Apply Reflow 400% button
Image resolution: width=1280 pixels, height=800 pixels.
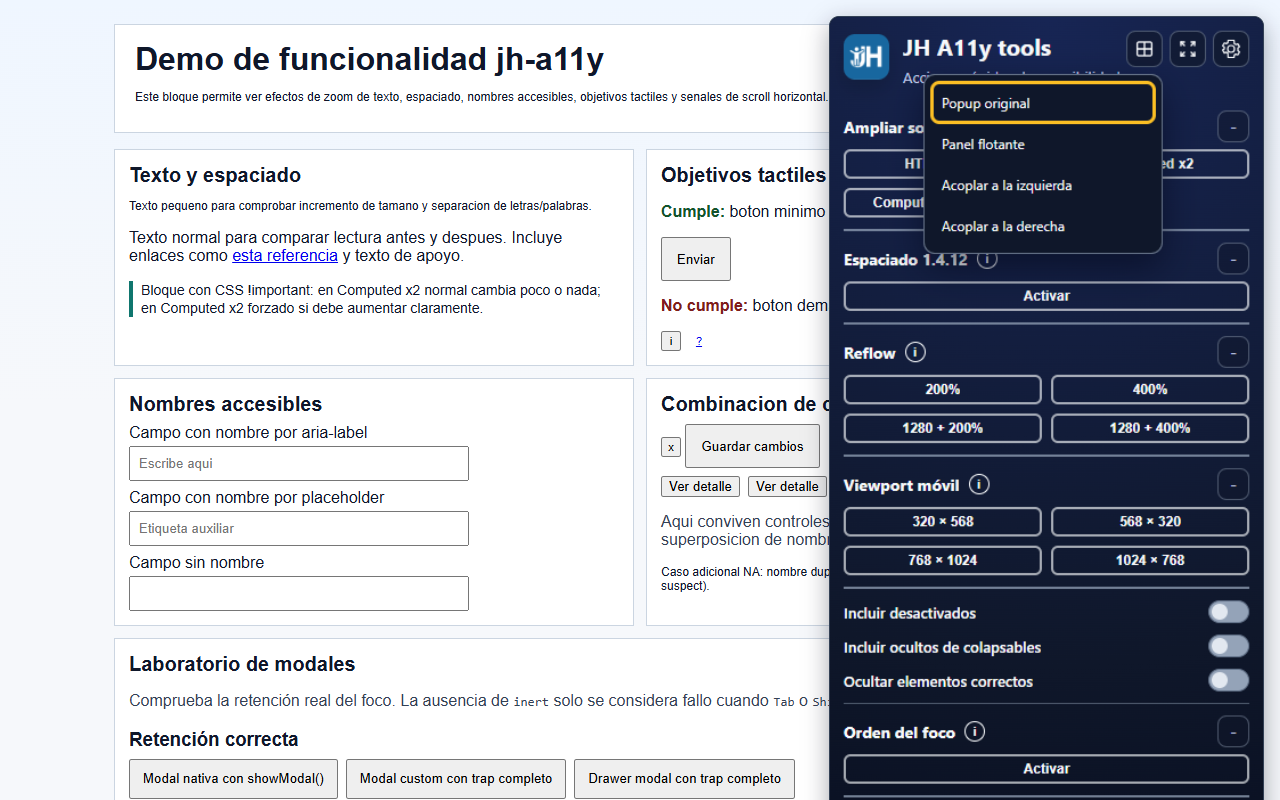pyautogui.click(x=1150, y=389)
